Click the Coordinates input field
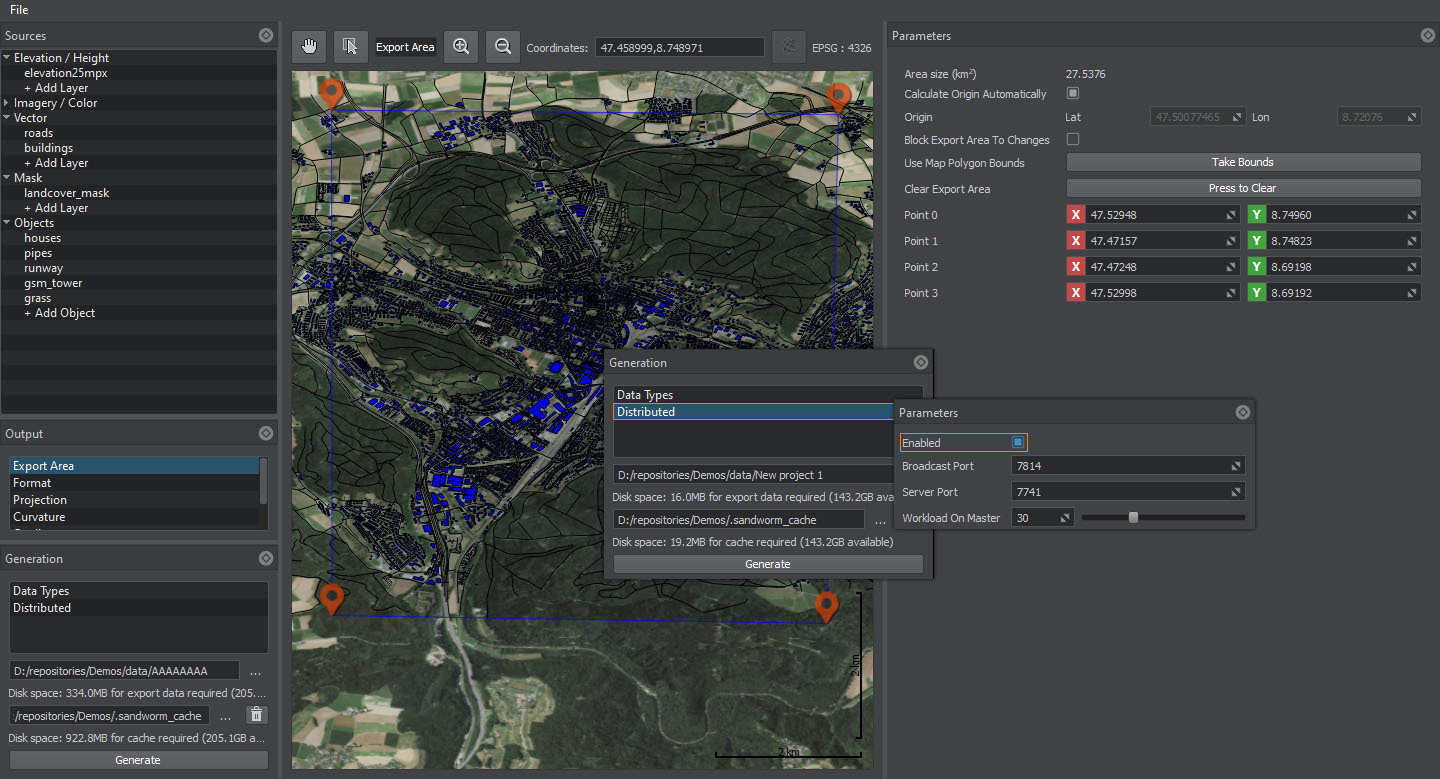Screen dimensions: 1440x779 click(679, 47)
